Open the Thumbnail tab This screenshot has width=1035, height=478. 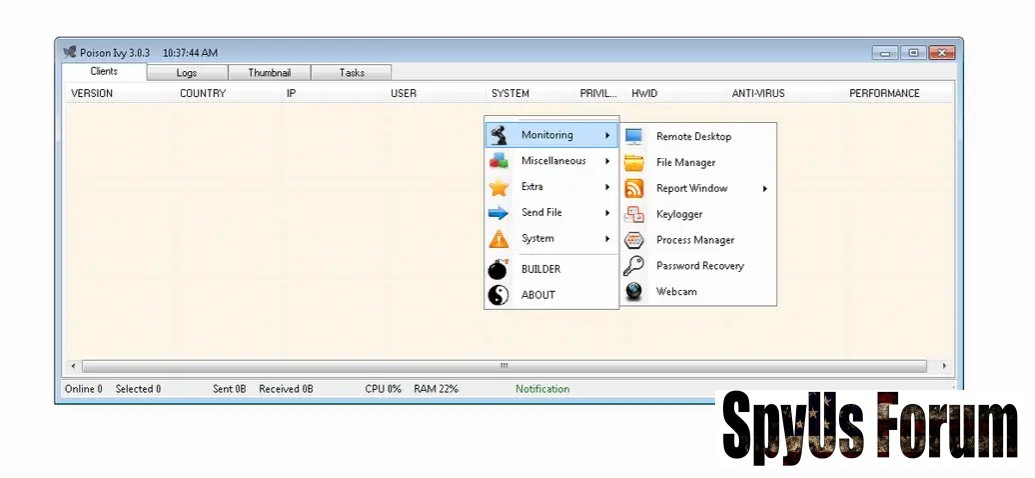pyautogui.click(x=269, y=73)
